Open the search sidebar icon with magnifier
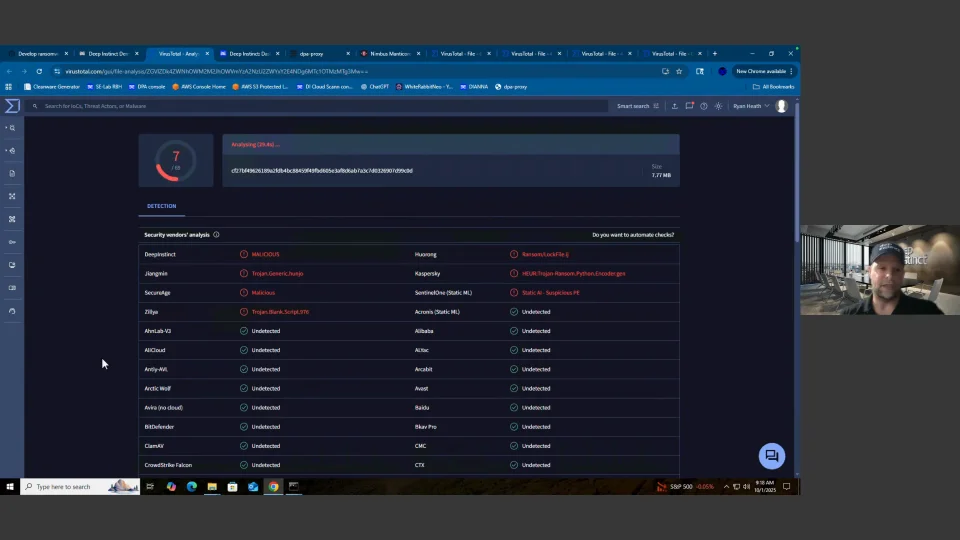Image resolution: width=960 pixels, height=540 pixels. [12, 128]
